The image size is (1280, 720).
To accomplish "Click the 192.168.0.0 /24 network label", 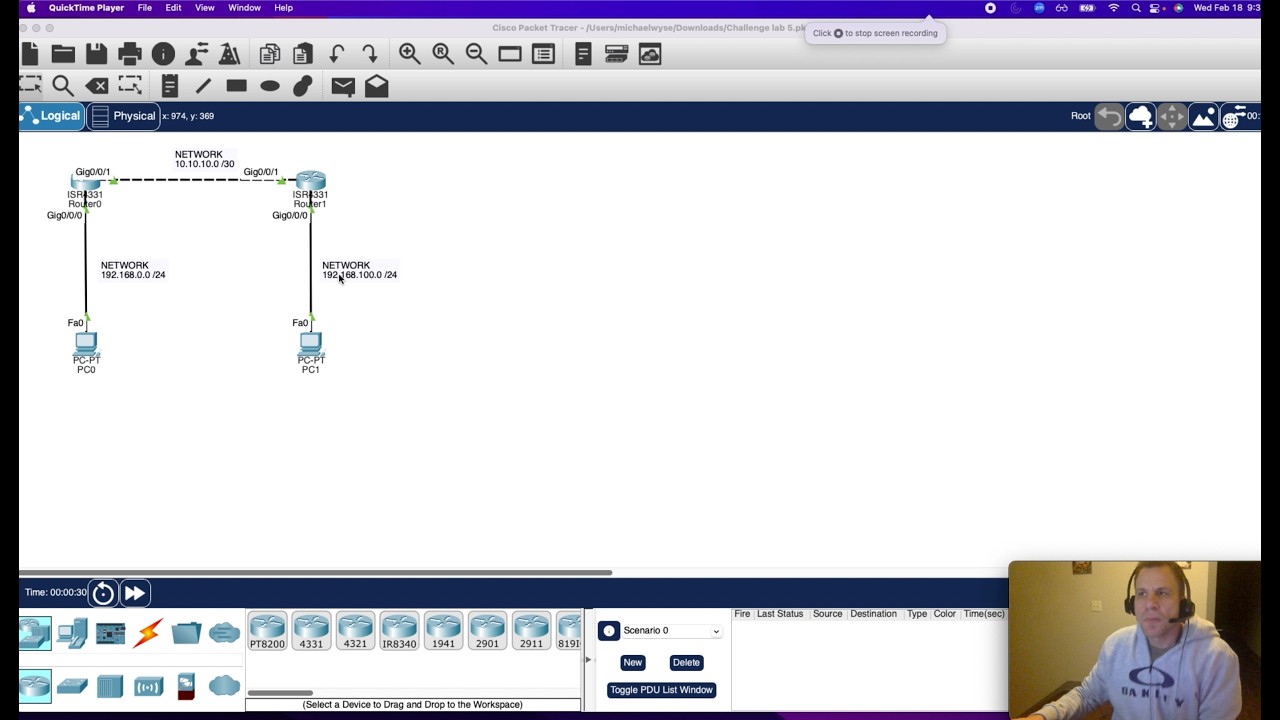I will (133, 275).
